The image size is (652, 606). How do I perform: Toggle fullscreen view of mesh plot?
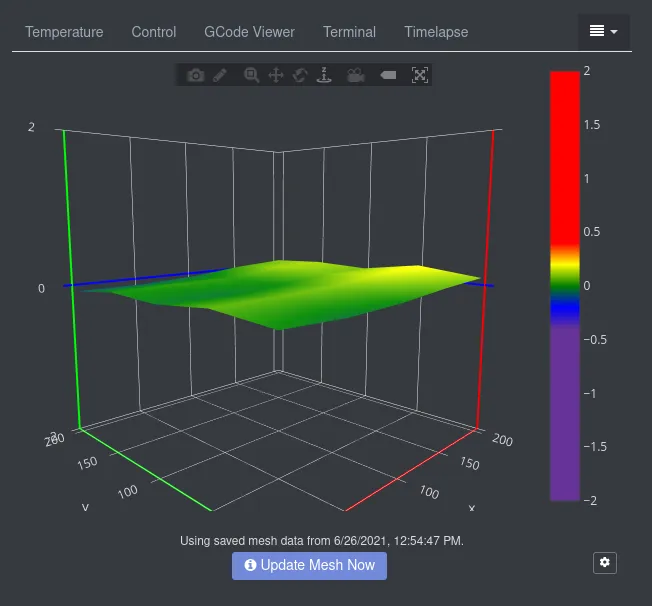click(x=420, y=75)
